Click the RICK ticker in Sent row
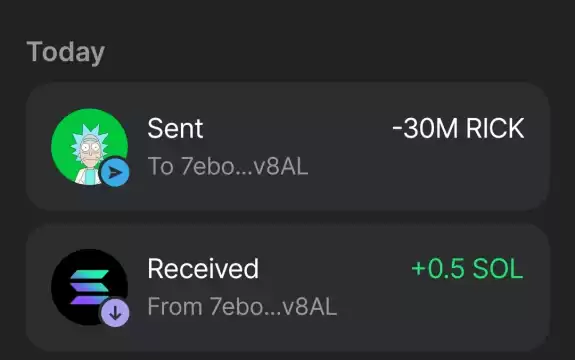The image size is (575, 360). [495, 128]
